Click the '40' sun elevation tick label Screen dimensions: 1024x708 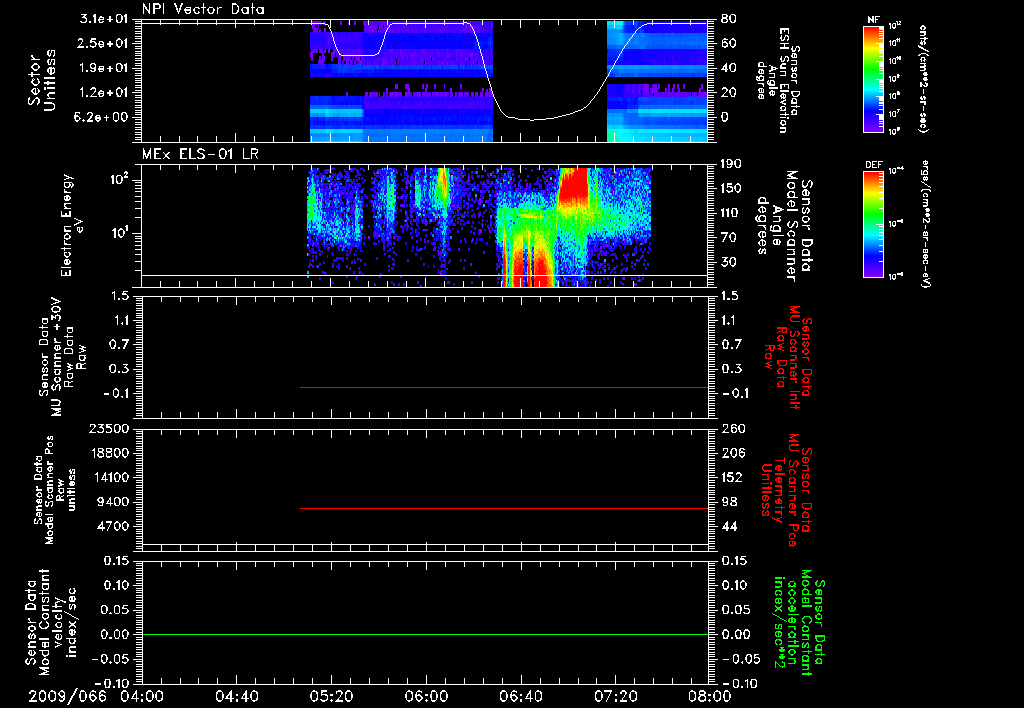coord(729,68)
